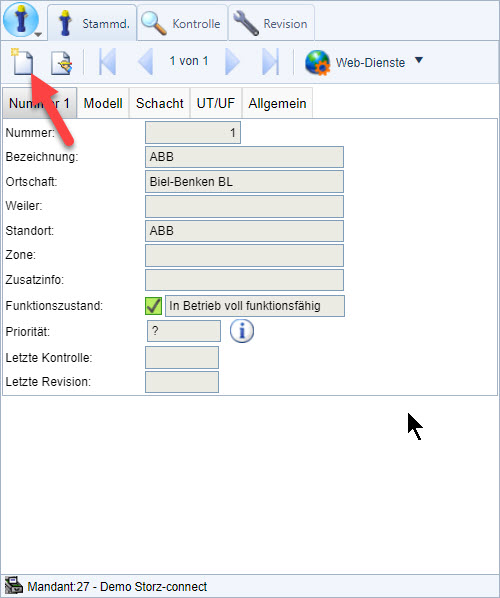Select the Schacht tab
500x598 pixels.
[x=159, y=103]
